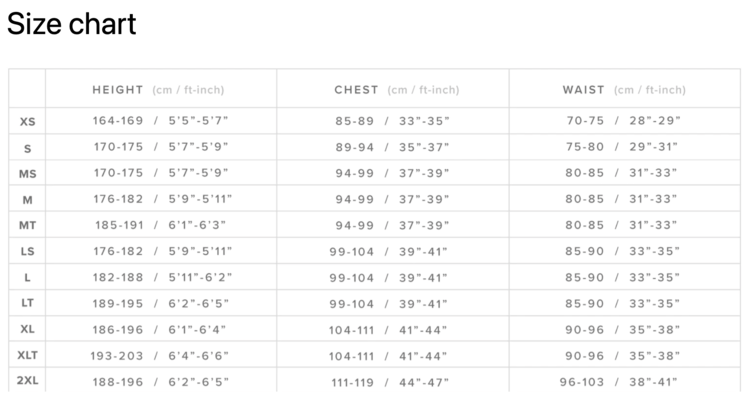This screenshot has width=750, height=401.
Task: Click the MT size row label
Action: pyautogui.click(x=27, y=226)
